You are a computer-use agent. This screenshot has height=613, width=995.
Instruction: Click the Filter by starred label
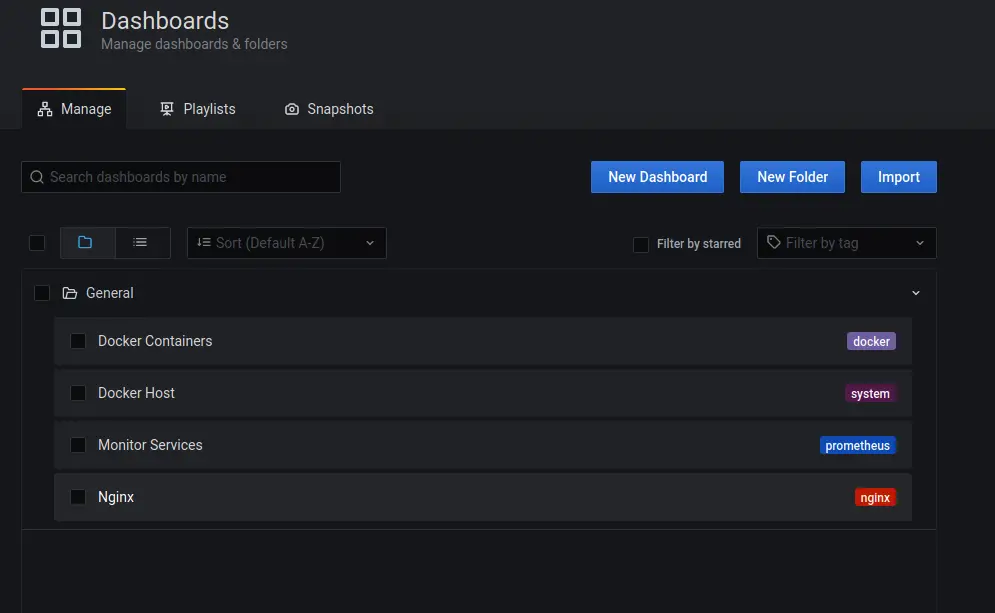(699, 244)
